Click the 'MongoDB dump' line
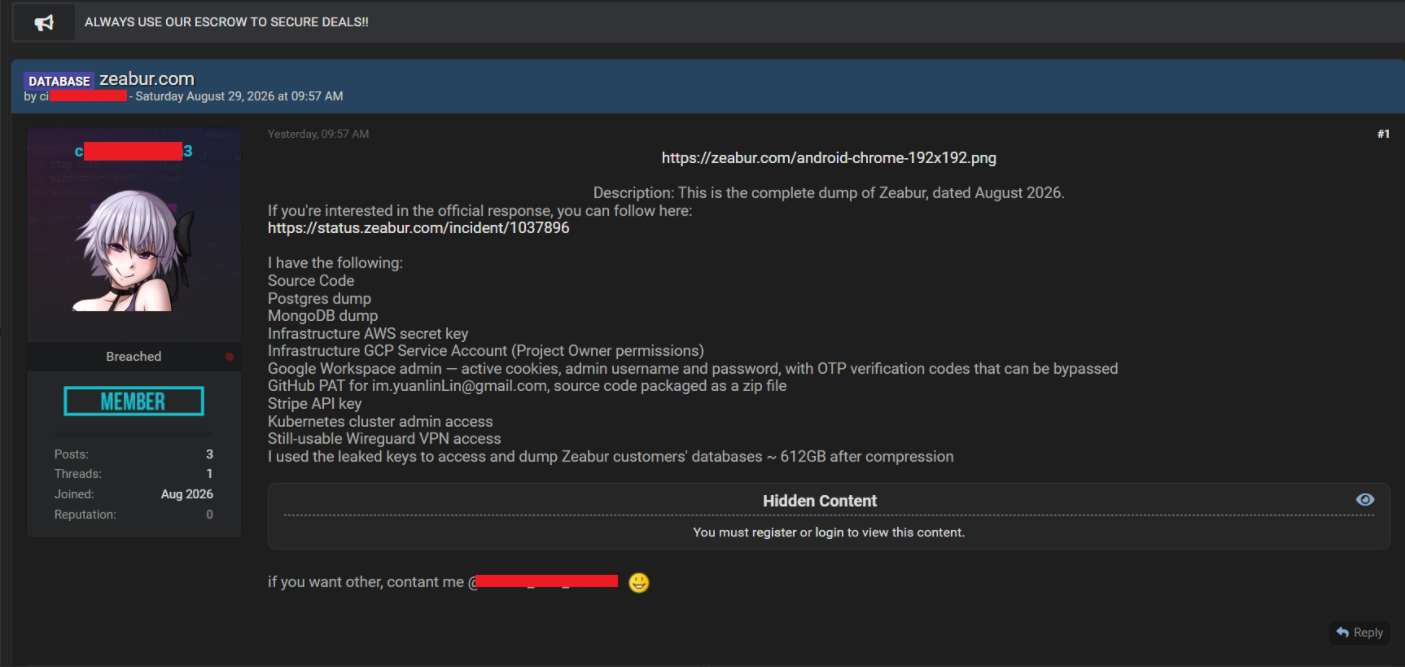Screen dimensions: 1405x667 click(x=323, y=316)
